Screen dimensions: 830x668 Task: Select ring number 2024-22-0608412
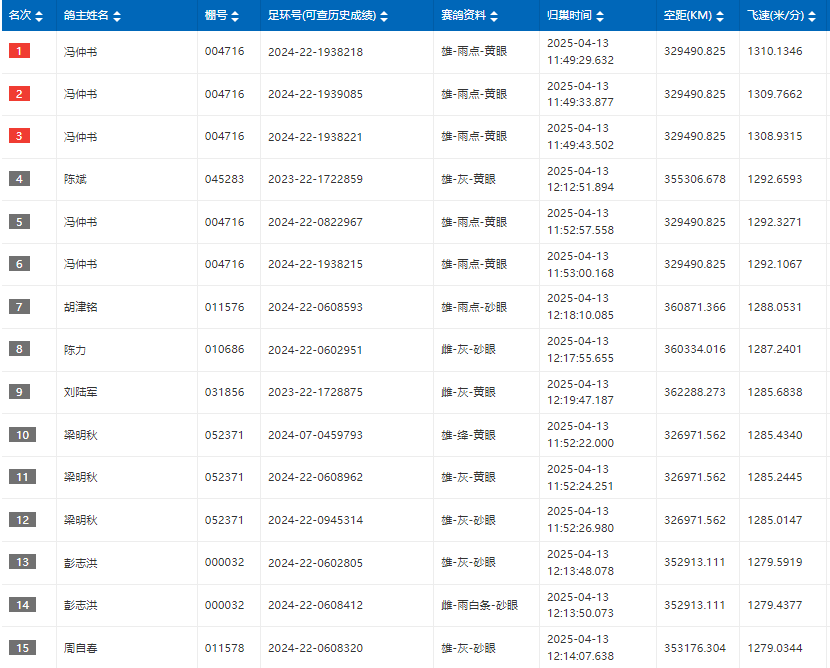pos(315,605)
